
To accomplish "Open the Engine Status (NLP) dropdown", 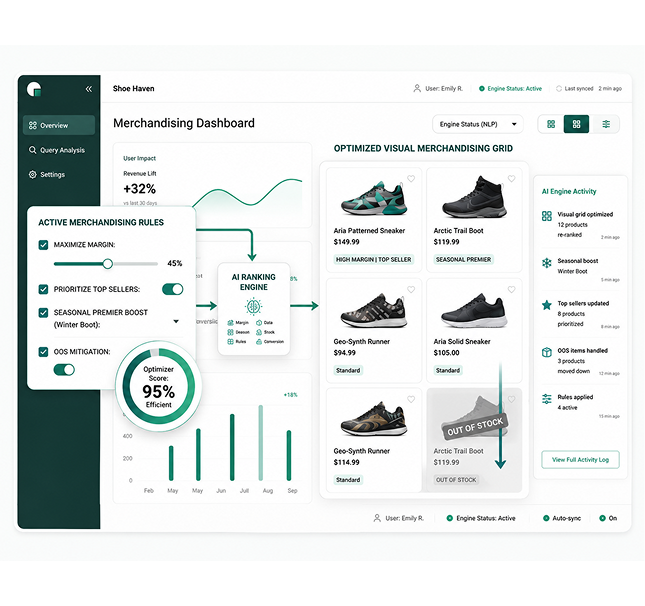I will (x=478, y=124).
